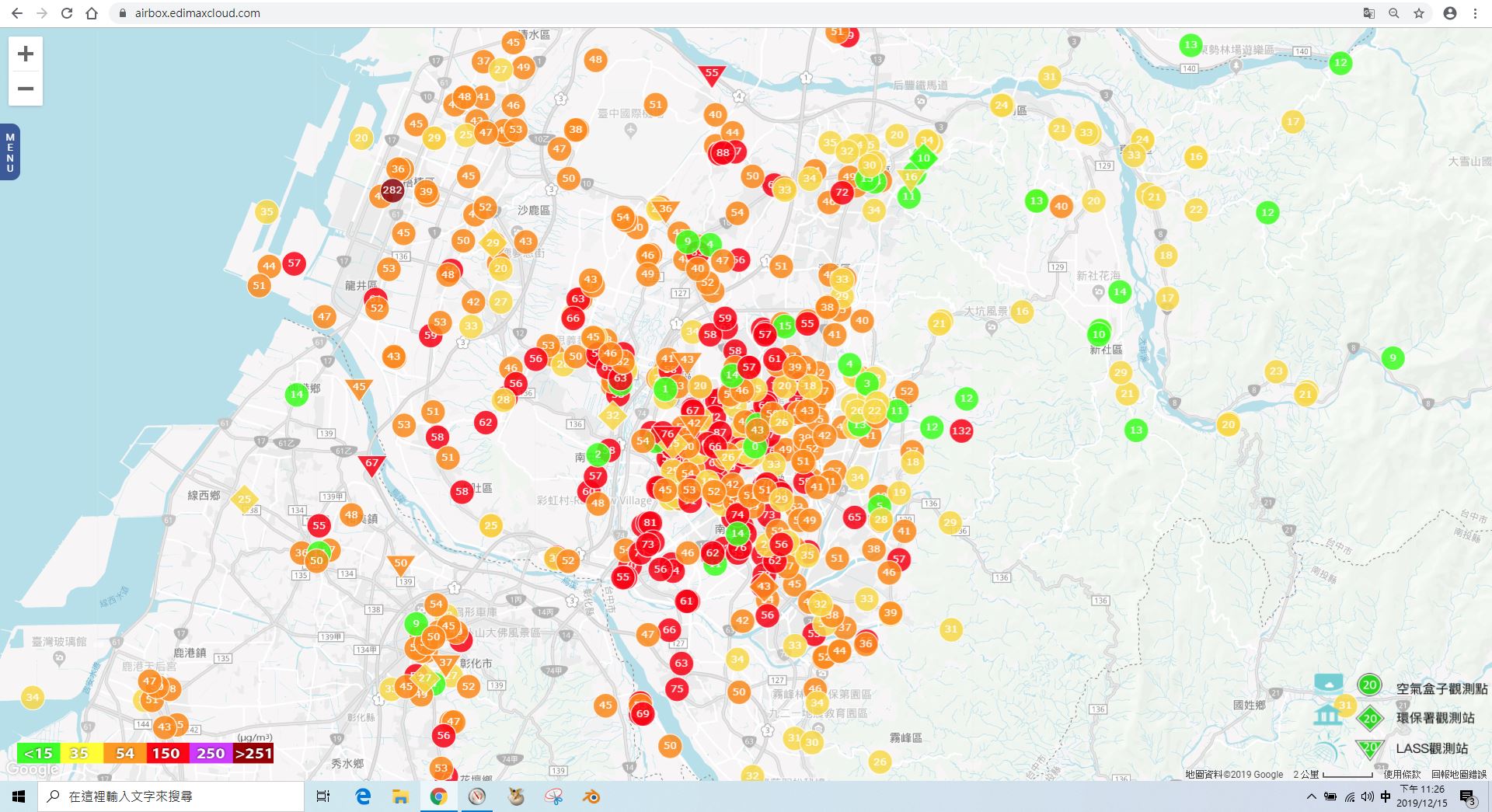
Task: Select the yellow 25 diamond station marker
Action: [244, 500]
